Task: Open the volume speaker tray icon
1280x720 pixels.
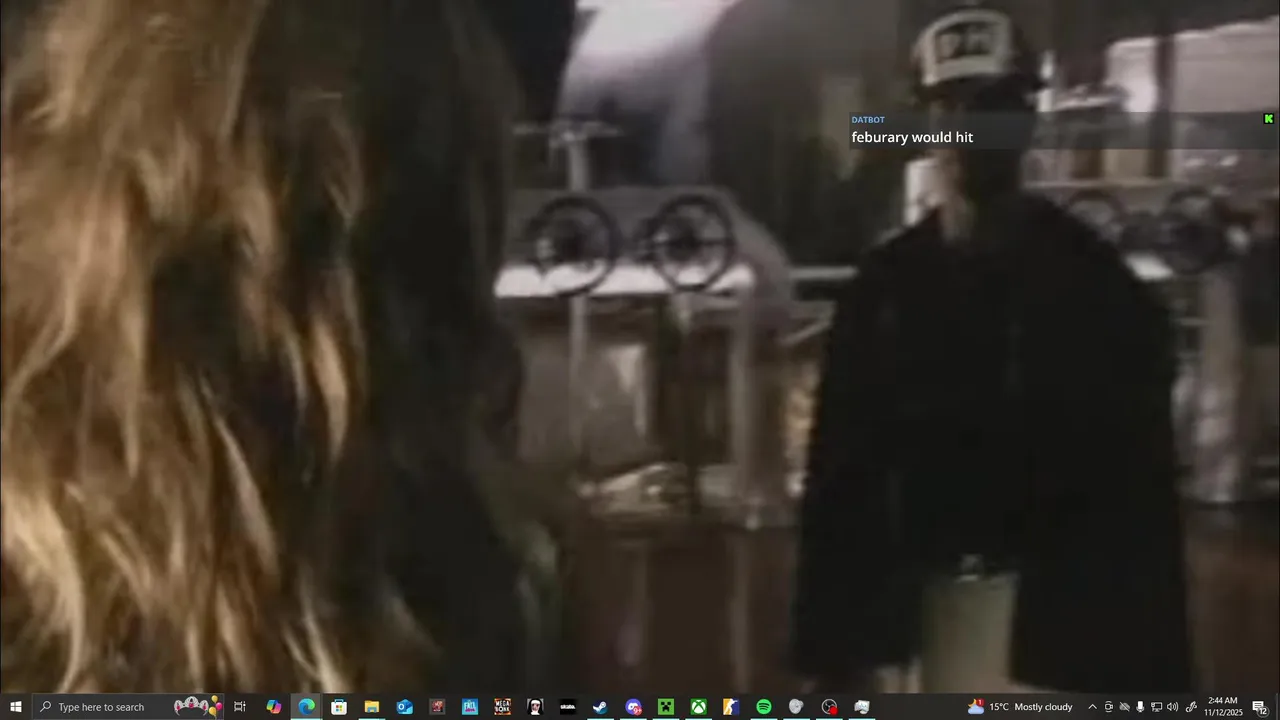Action: (1172, 707)
